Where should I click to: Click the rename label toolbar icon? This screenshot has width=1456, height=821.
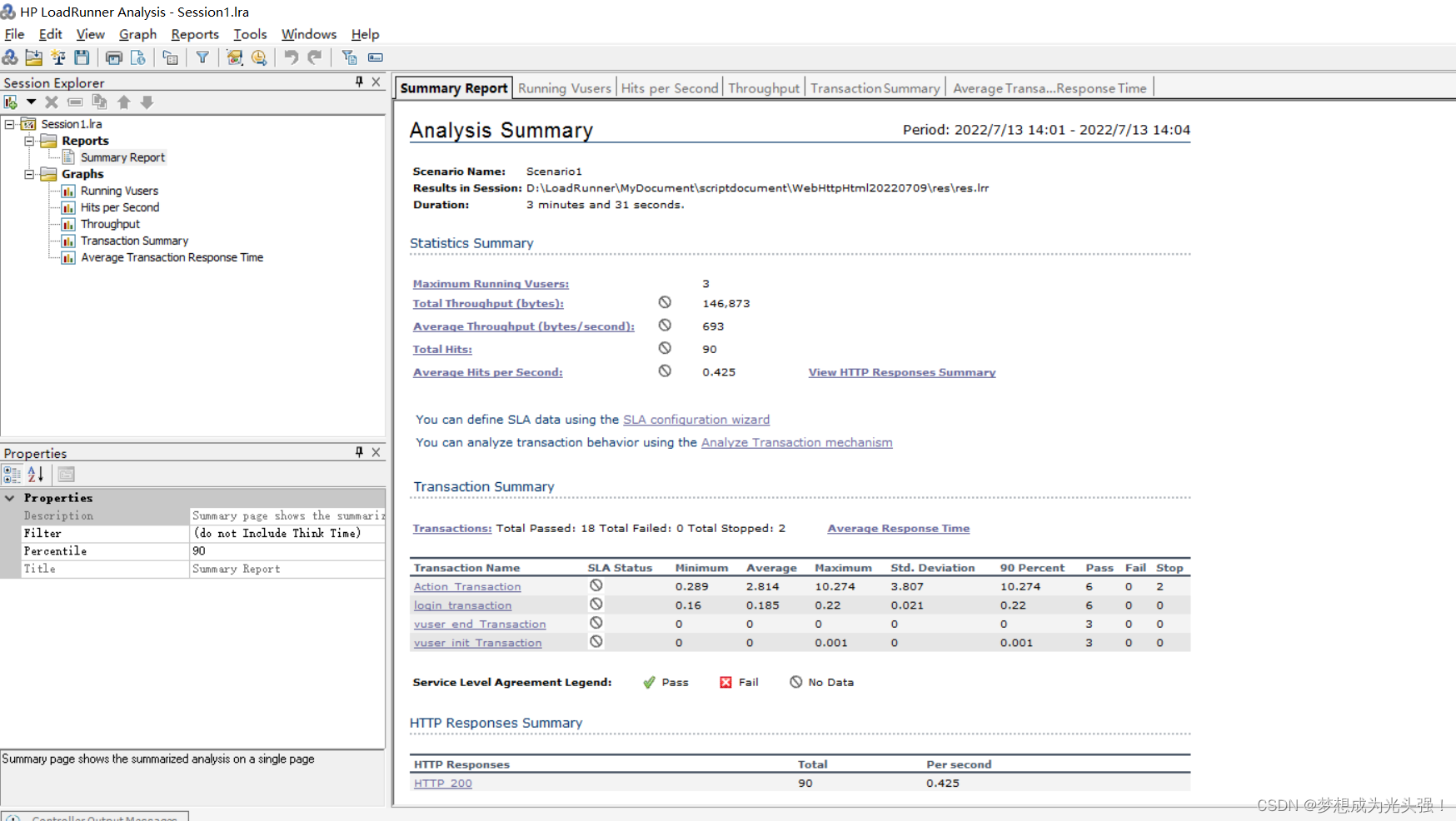coord(376,57)
